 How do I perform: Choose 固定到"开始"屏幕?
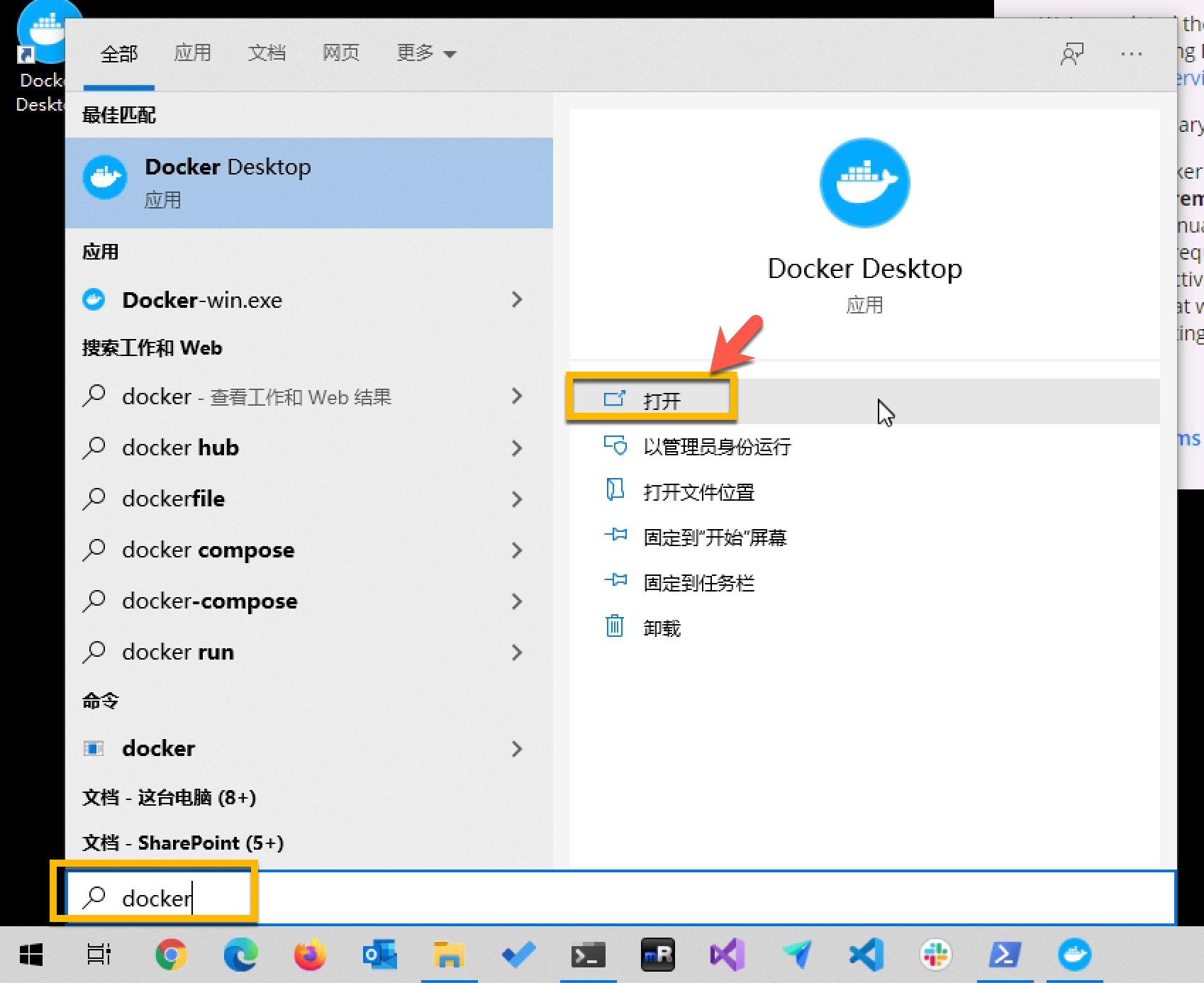point(864,537)
